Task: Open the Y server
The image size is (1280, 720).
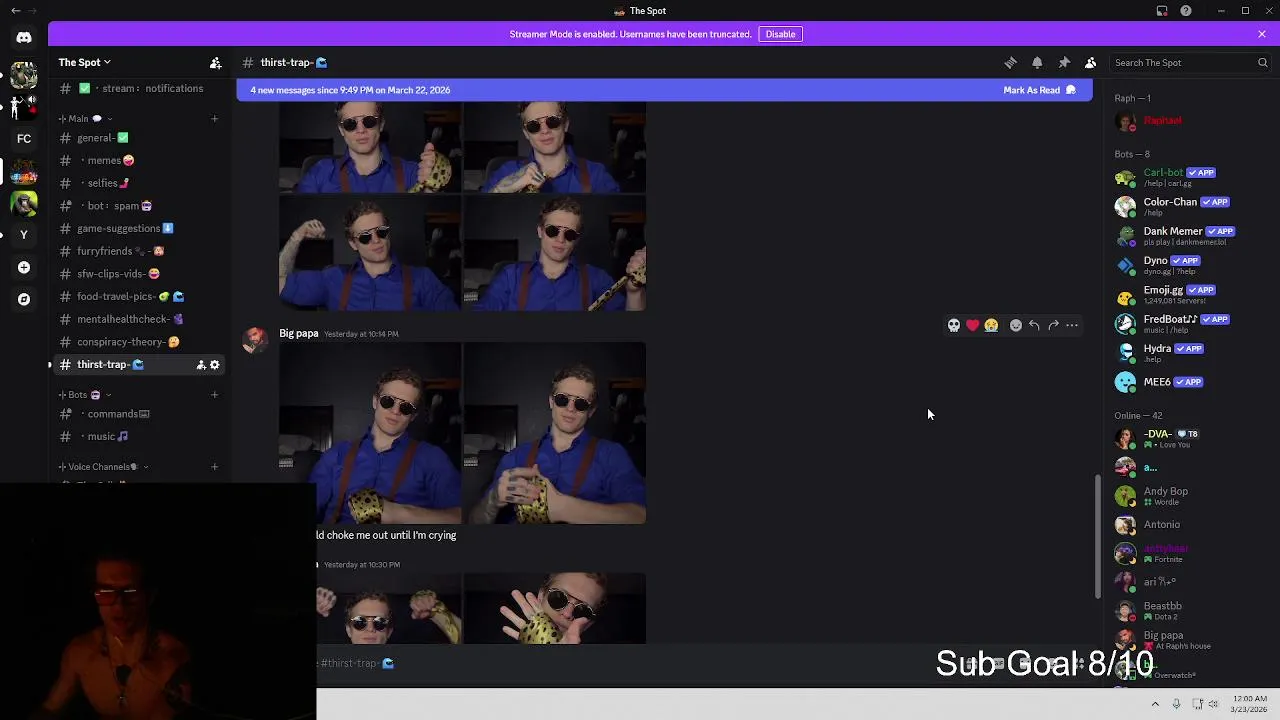Action: [x=24, y=235]
